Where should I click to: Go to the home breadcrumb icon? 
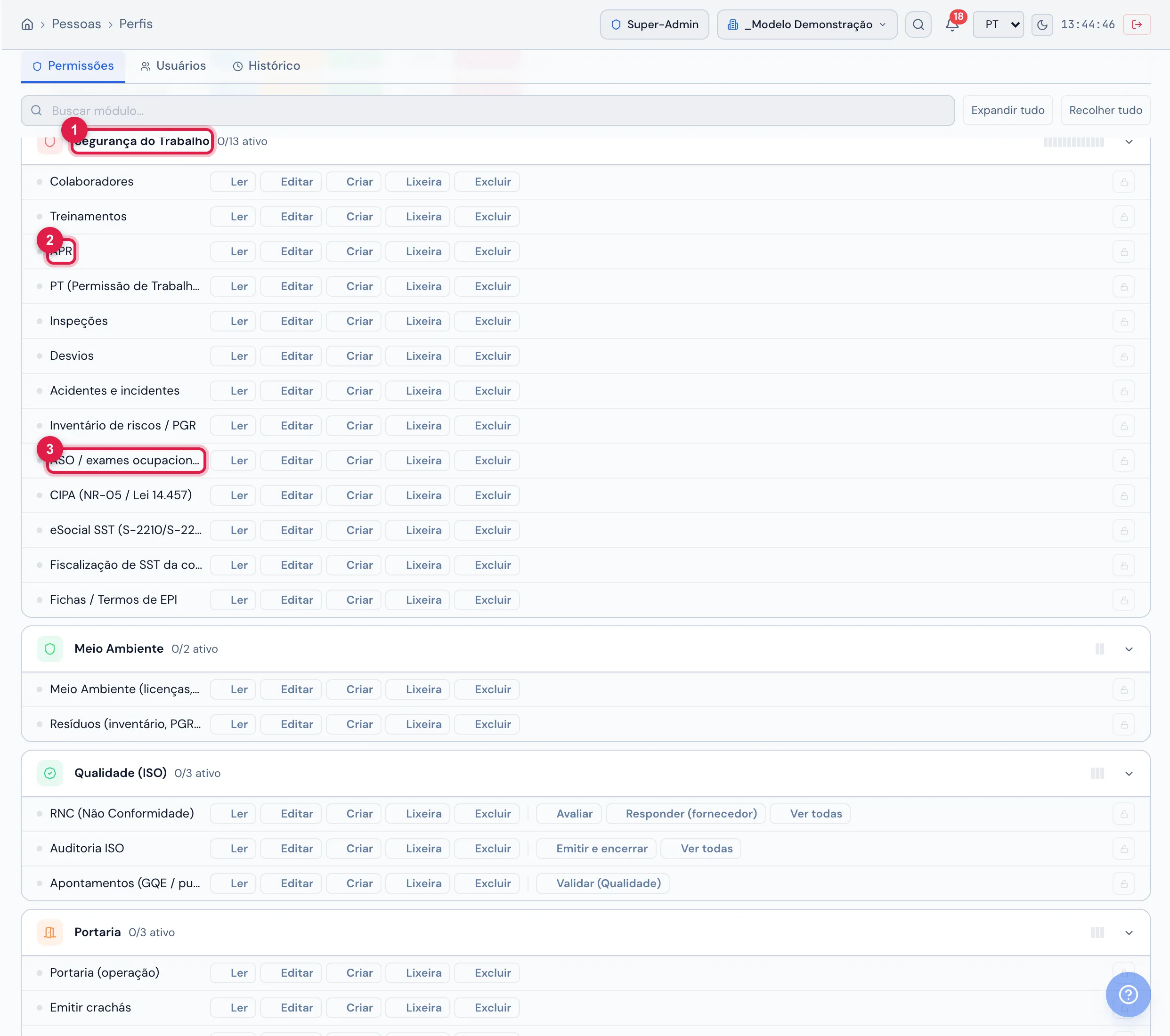click(x=27, y=24)
